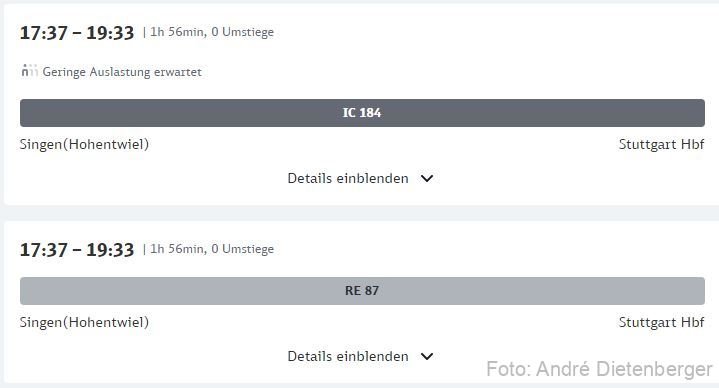Click the gray gap between the two connection cards
Viewport: 719px width, 388px height.
pyautogui.click(x=361, y=213)
